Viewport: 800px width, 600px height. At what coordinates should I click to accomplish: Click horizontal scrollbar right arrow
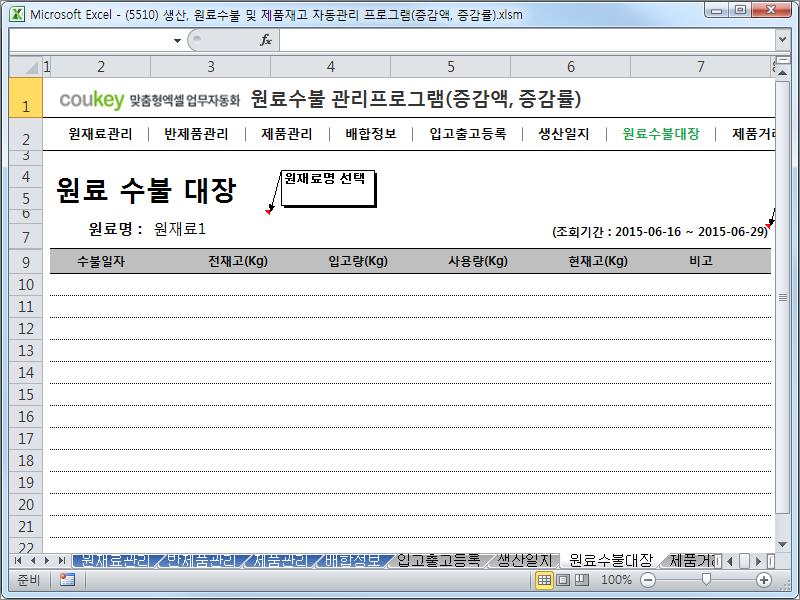tap(759, 561)
